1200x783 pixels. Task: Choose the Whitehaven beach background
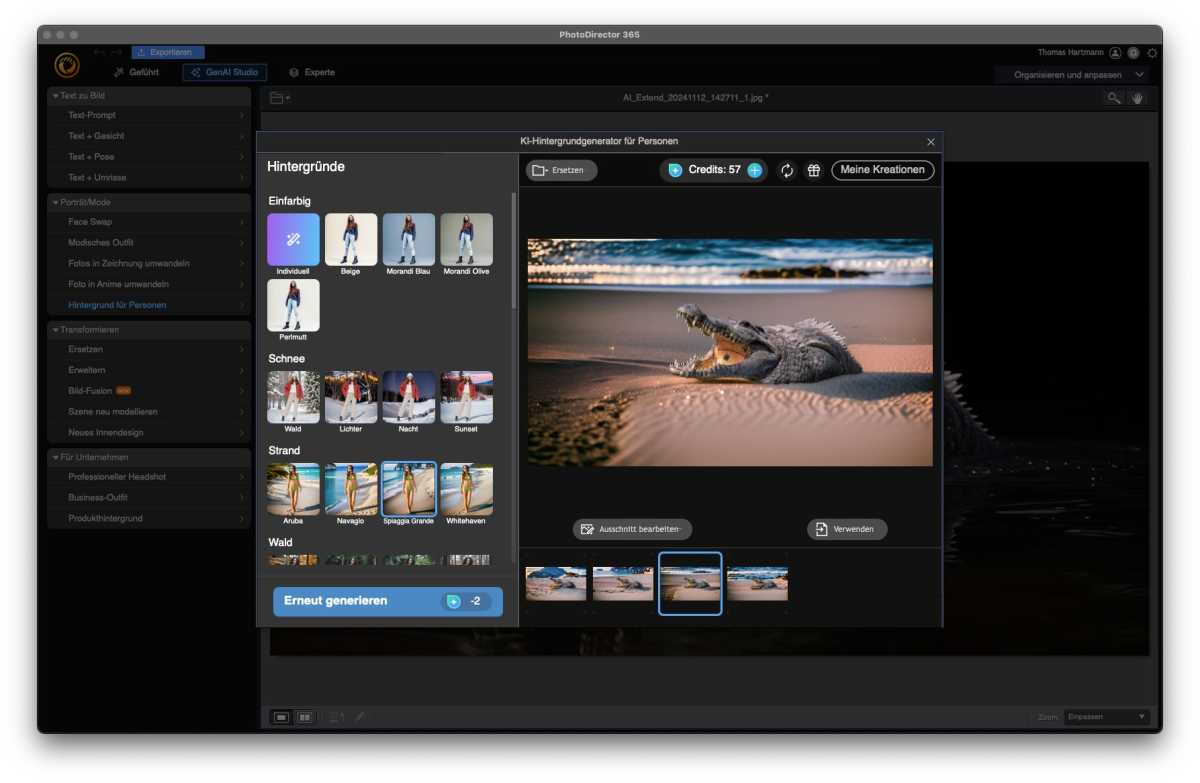[466, 489]
